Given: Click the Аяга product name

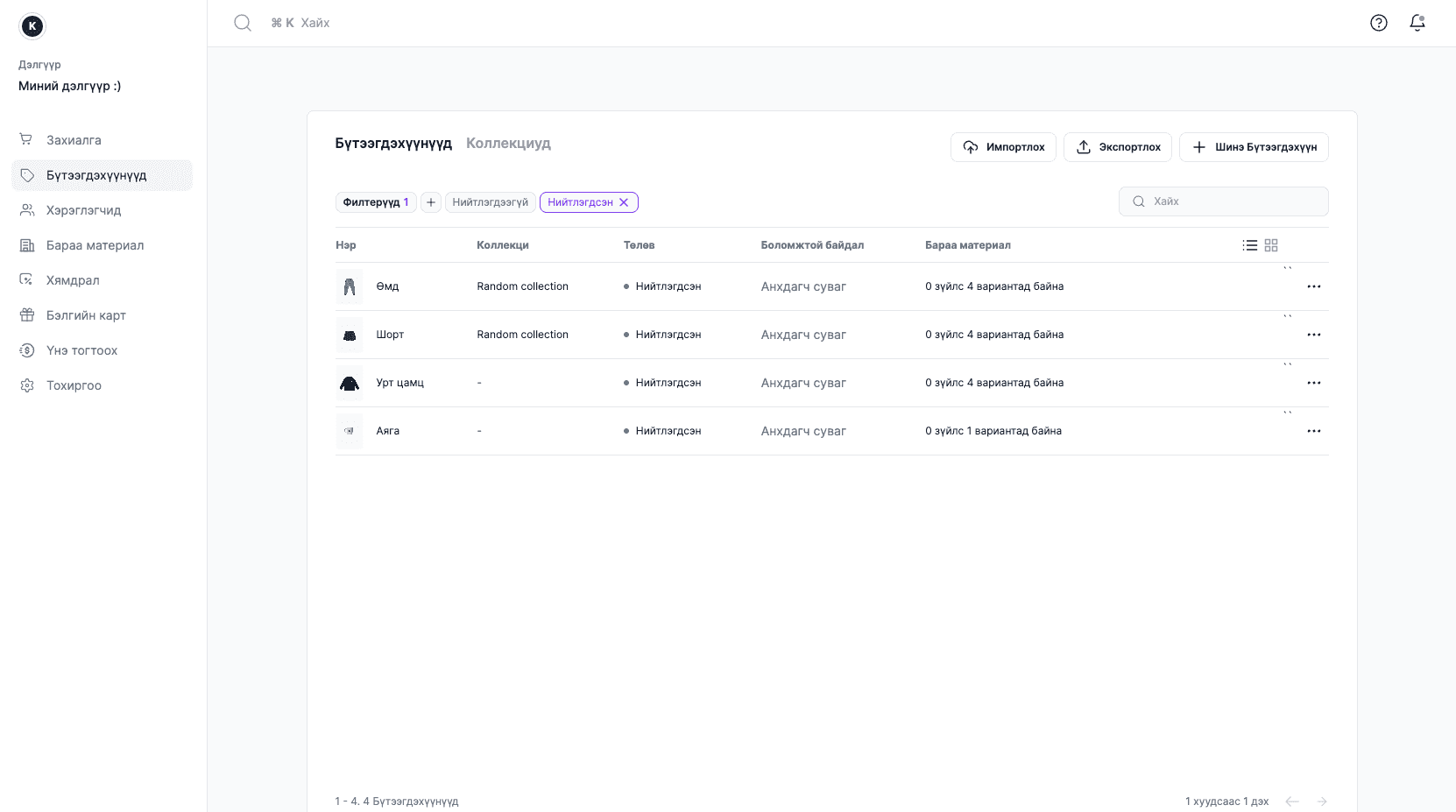Looking at the screenshot, I should point(388,431).
